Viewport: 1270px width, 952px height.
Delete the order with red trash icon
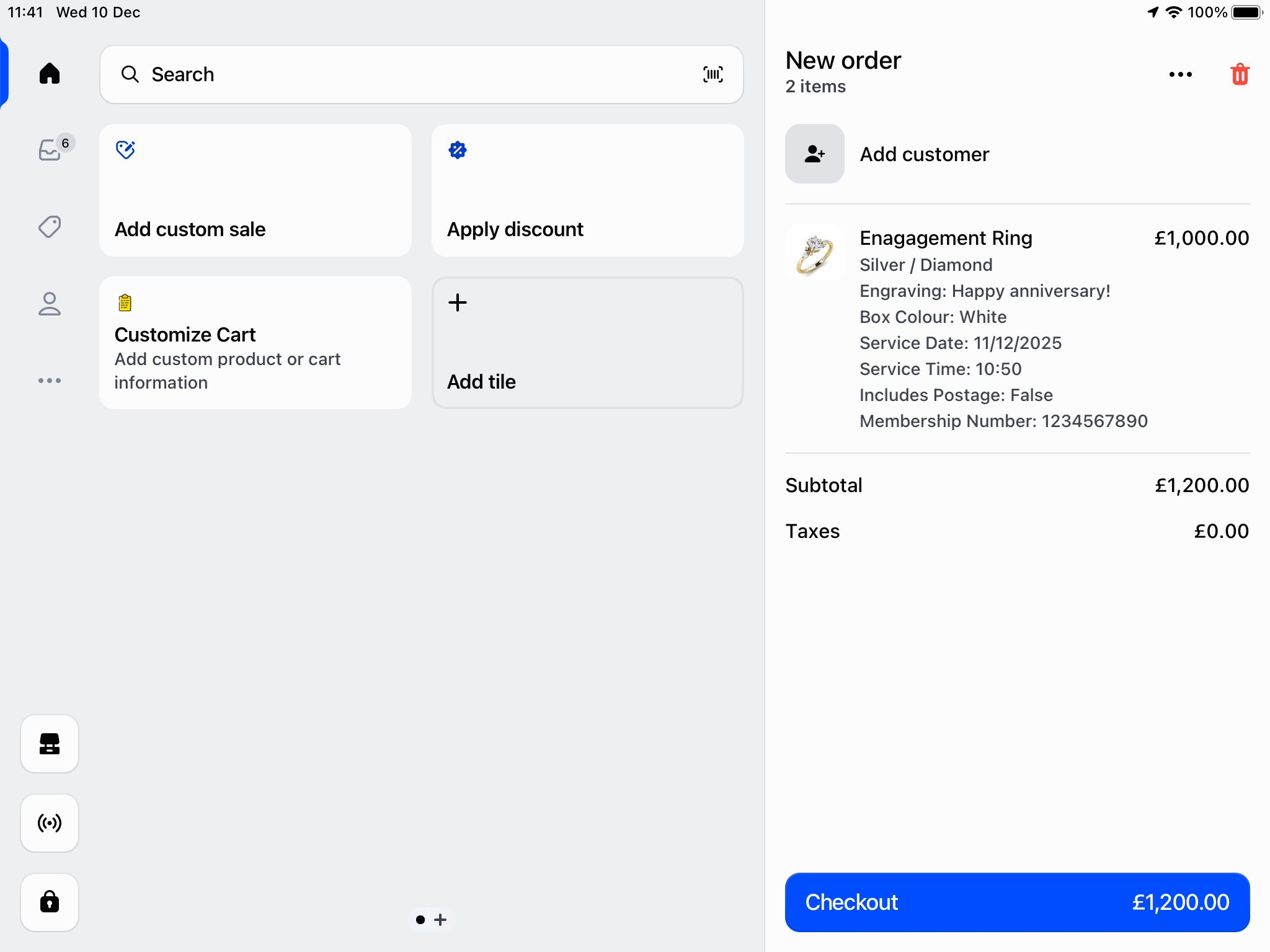pyautogui.click(x=1239, y=74)
